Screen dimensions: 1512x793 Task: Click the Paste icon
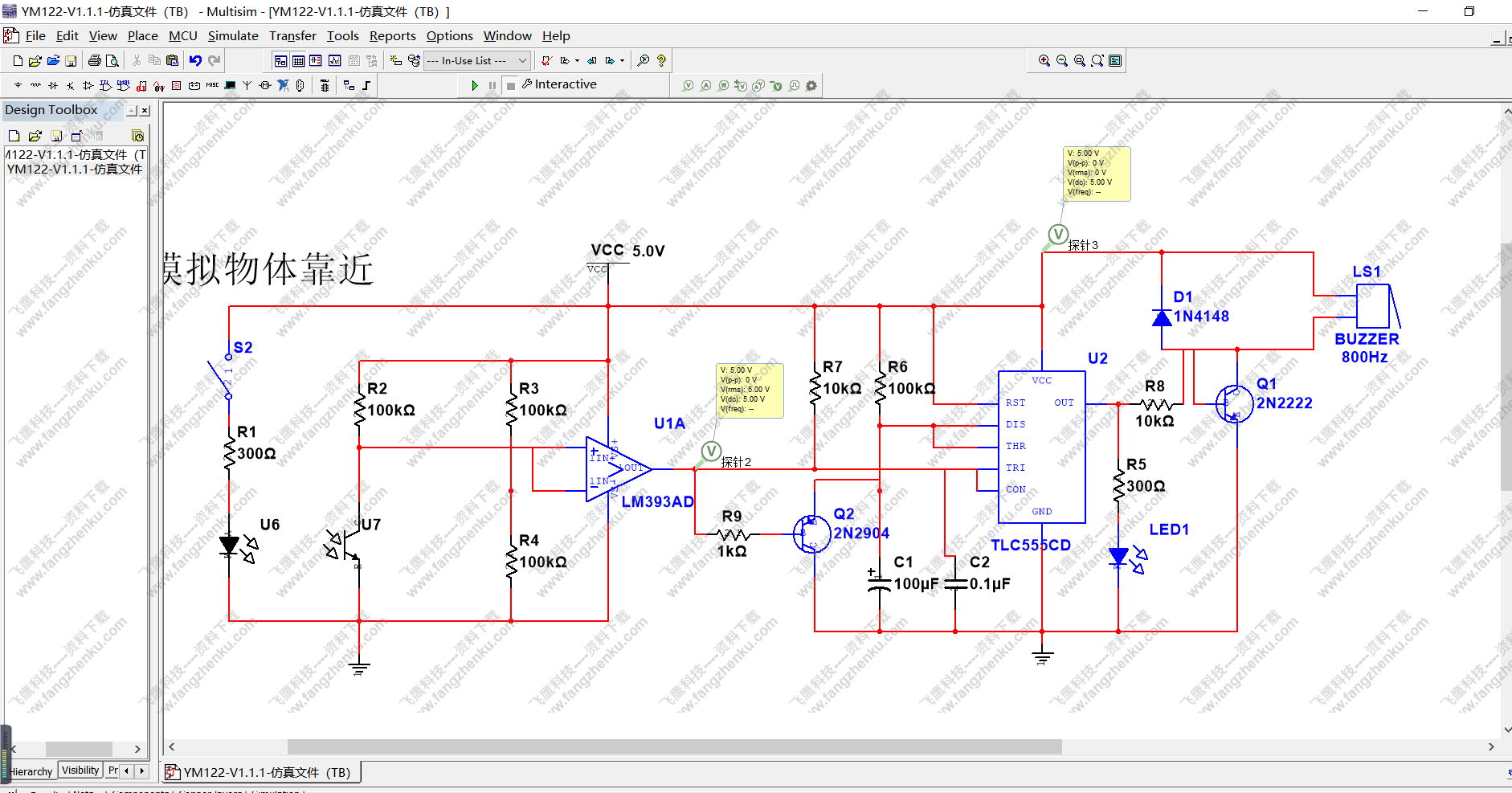tap(172, 61)
